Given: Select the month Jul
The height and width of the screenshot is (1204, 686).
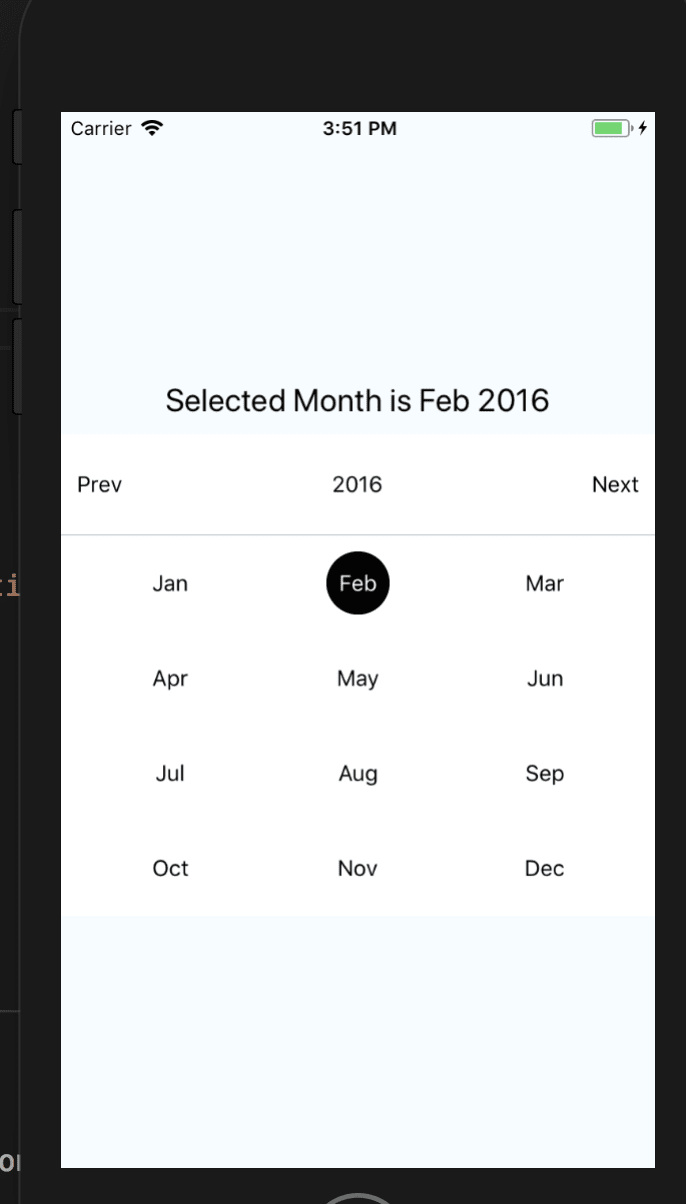Looking at the screenshot, I should click(170, 773).
